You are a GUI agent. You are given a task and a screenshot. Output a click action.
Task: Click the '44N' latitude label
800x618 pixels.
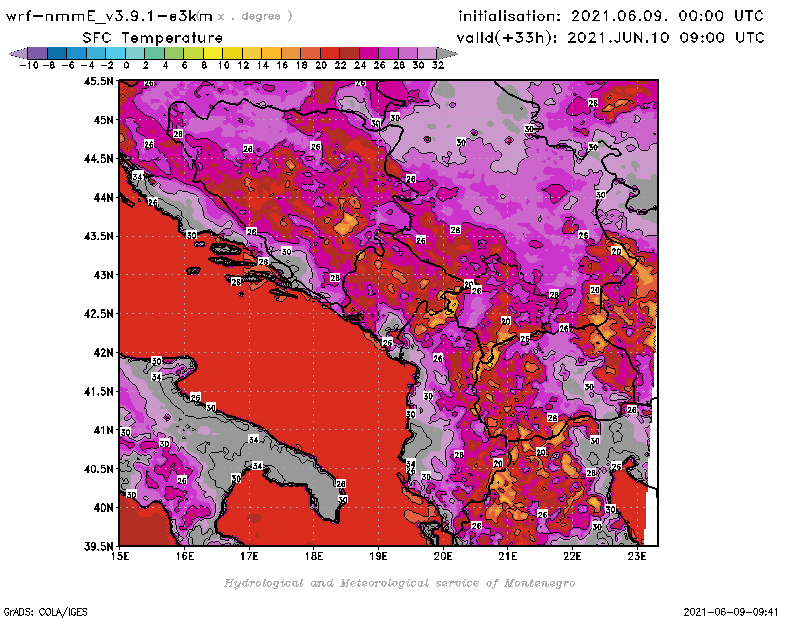pos(103,197)
